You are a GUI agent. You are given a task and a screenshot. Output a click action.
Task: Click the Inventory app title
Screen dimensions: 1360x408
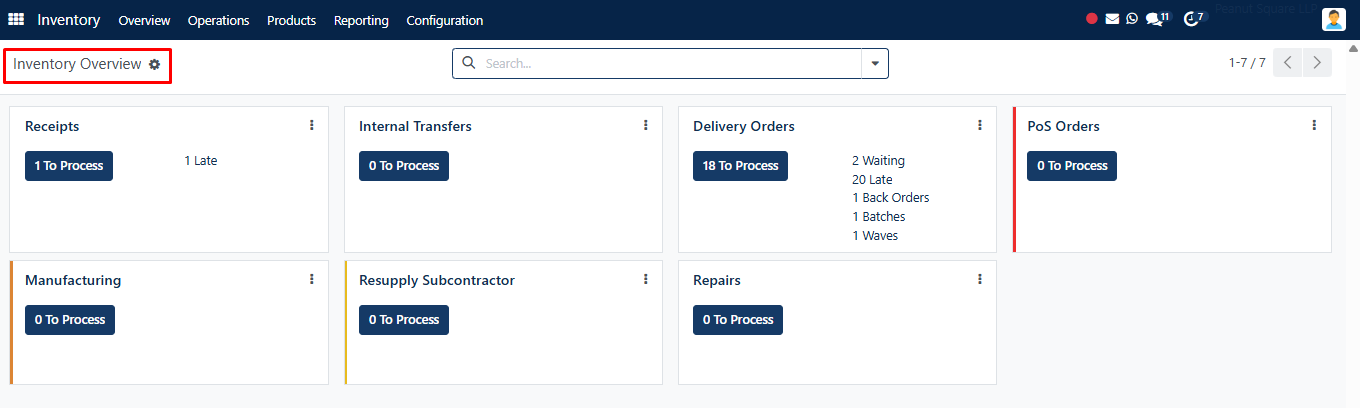(x=69, y=20)
